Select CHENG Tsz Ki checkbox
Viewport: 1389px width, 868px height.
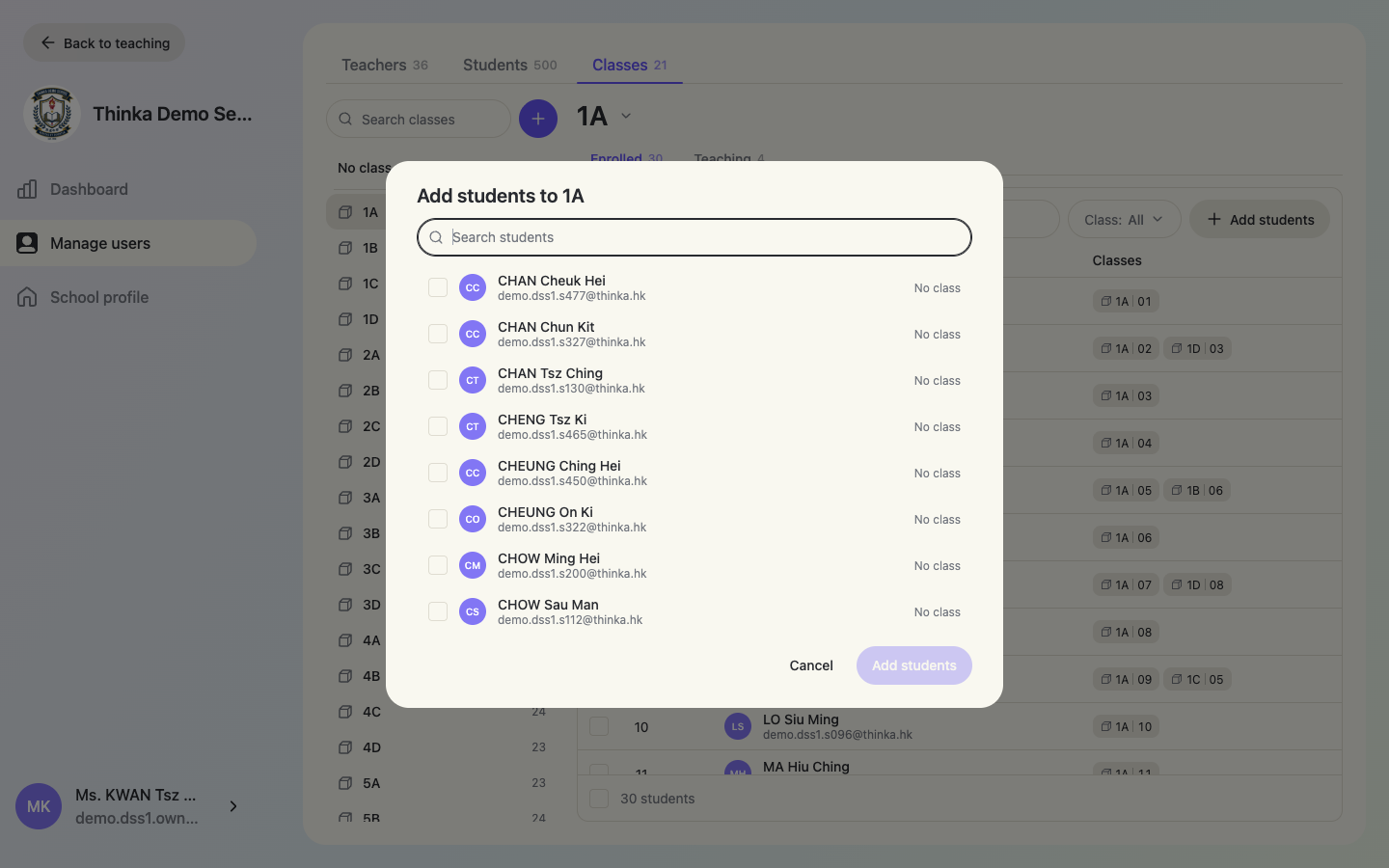(438, 426)
